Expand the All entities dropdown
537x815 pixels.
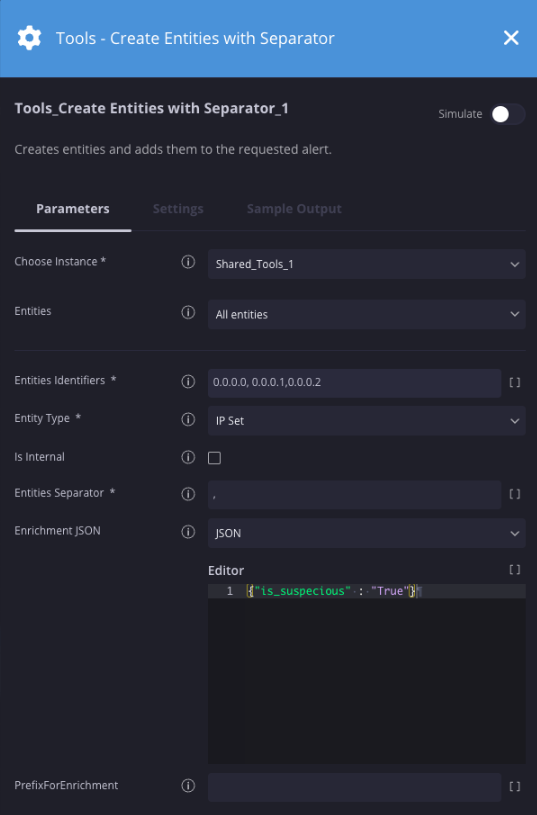pyautogui.click(x=366, y=314)
